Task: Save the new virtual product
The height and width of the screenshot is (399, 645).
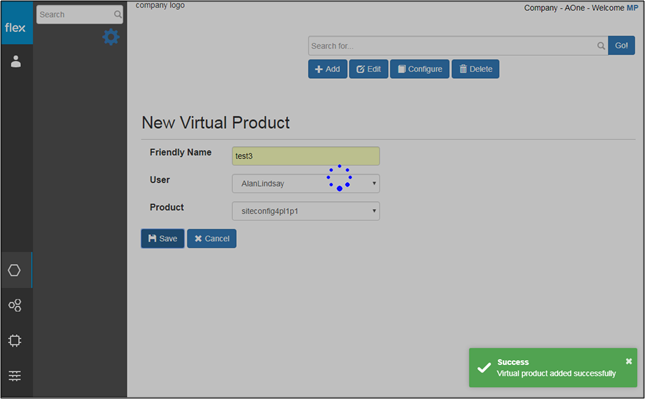Action: click(162, 239)
